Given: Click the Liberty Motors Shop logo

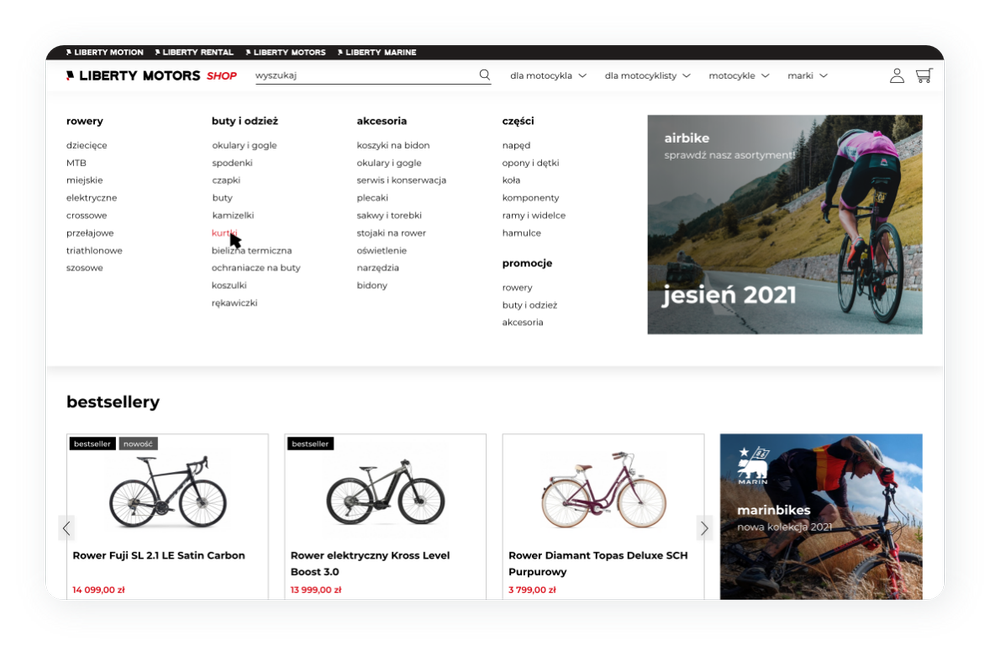Looking at the screenshot, I should [x=151, y=76].
